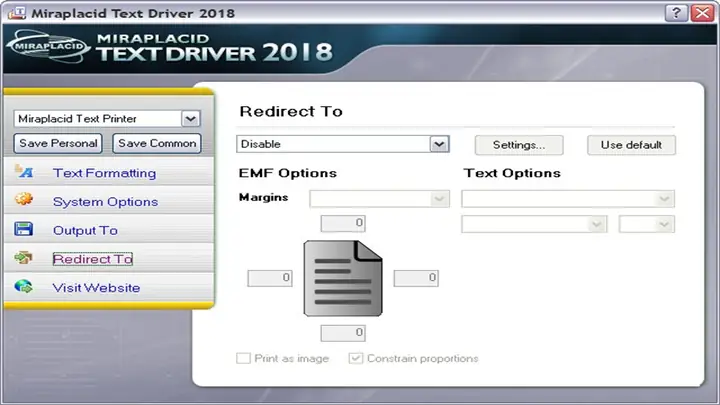Click the Redirect To arrows icon

[23, 258]
